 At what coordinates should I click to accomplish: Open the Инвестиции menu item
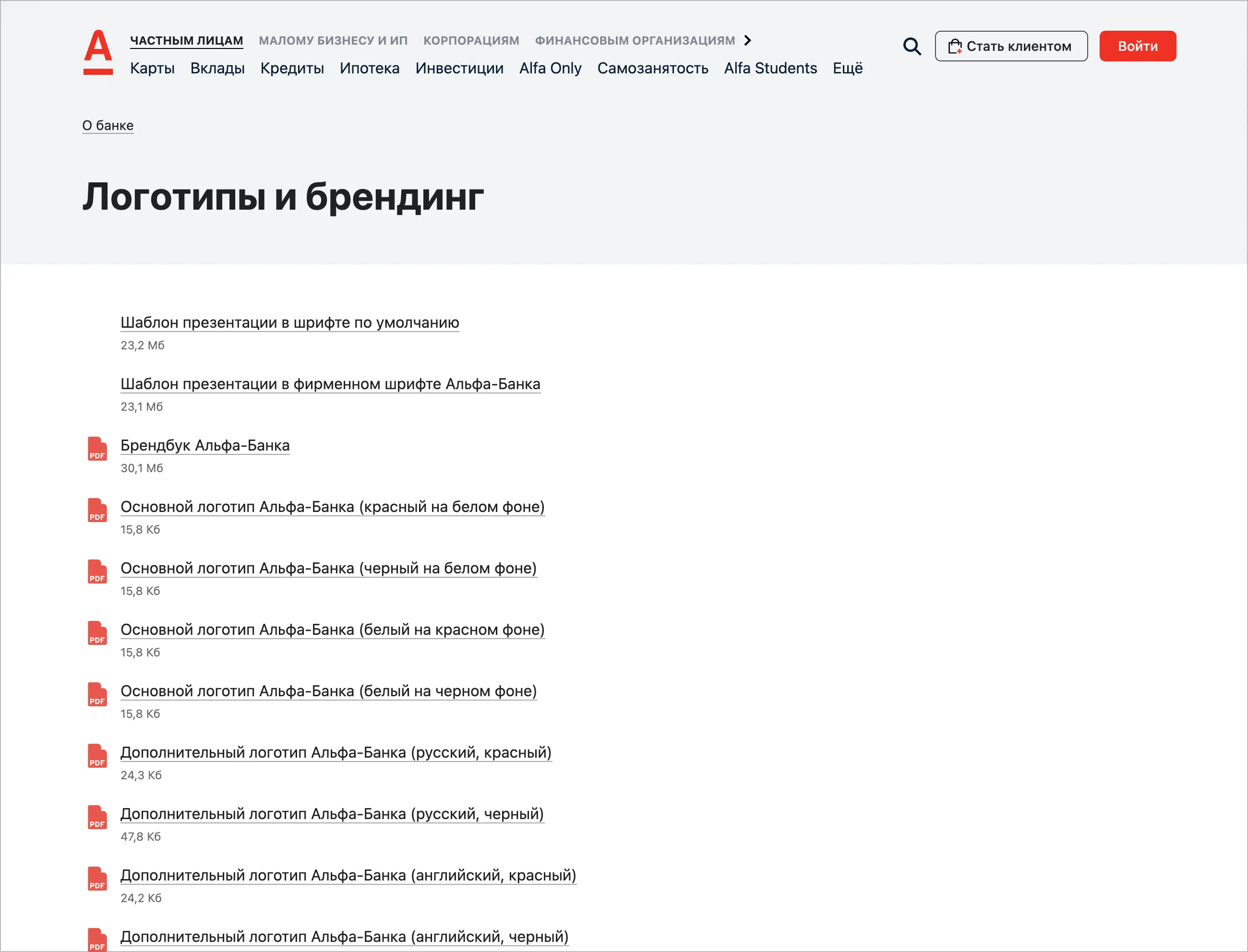click(459, 68)
